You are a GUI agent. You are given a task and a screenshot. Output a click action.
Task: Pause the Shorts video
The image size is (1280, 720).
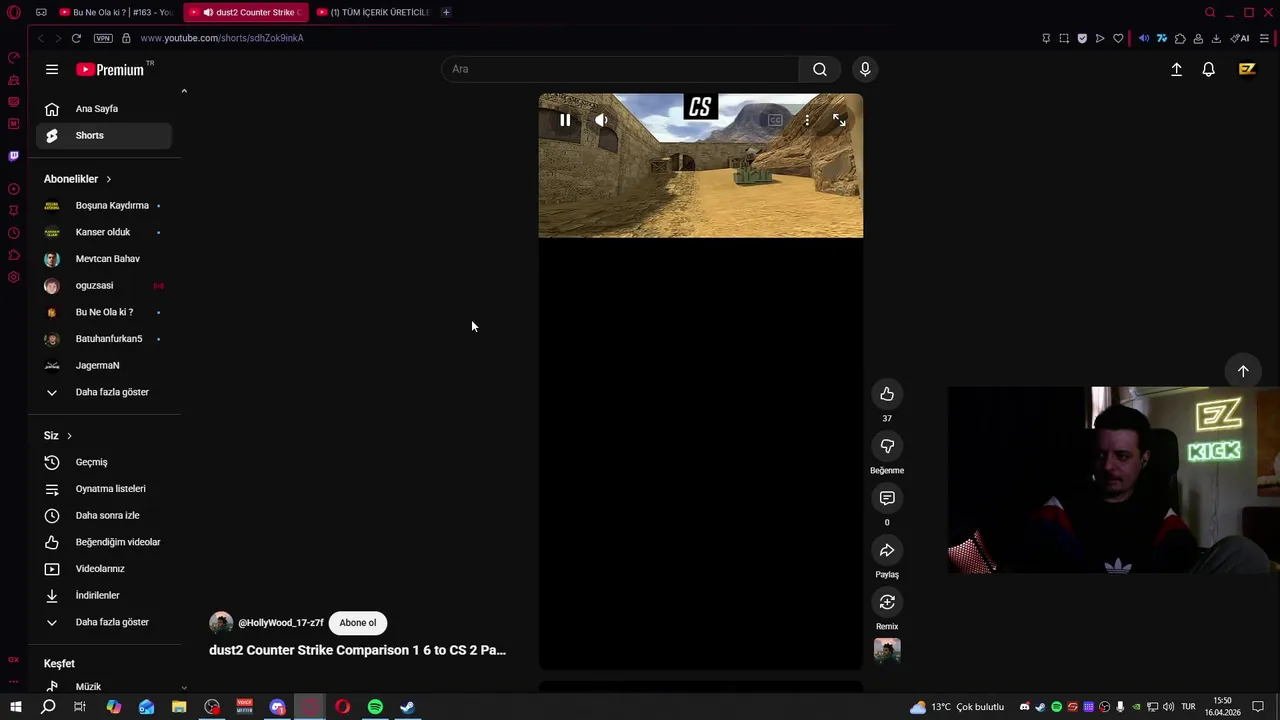point(565,120)
